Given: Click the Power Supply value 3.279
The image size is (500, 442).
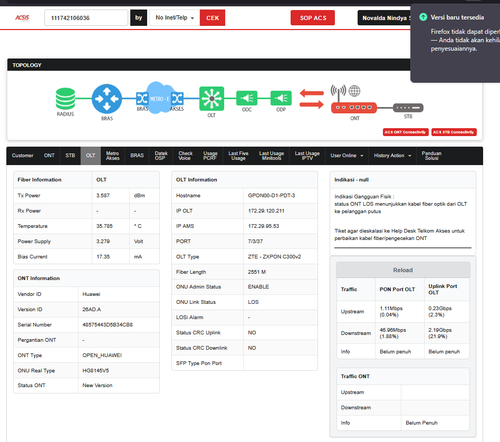Looking at the screenshot, I should (103, 241).
